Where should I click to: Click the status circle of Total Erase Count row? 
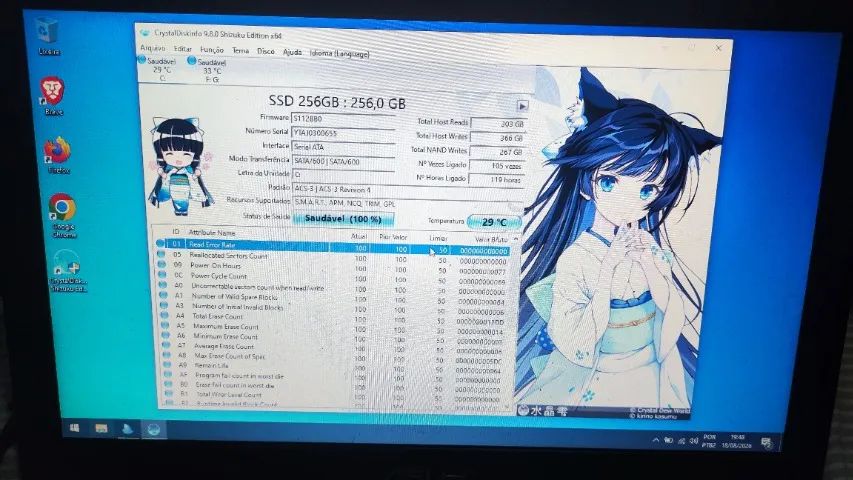164,315
